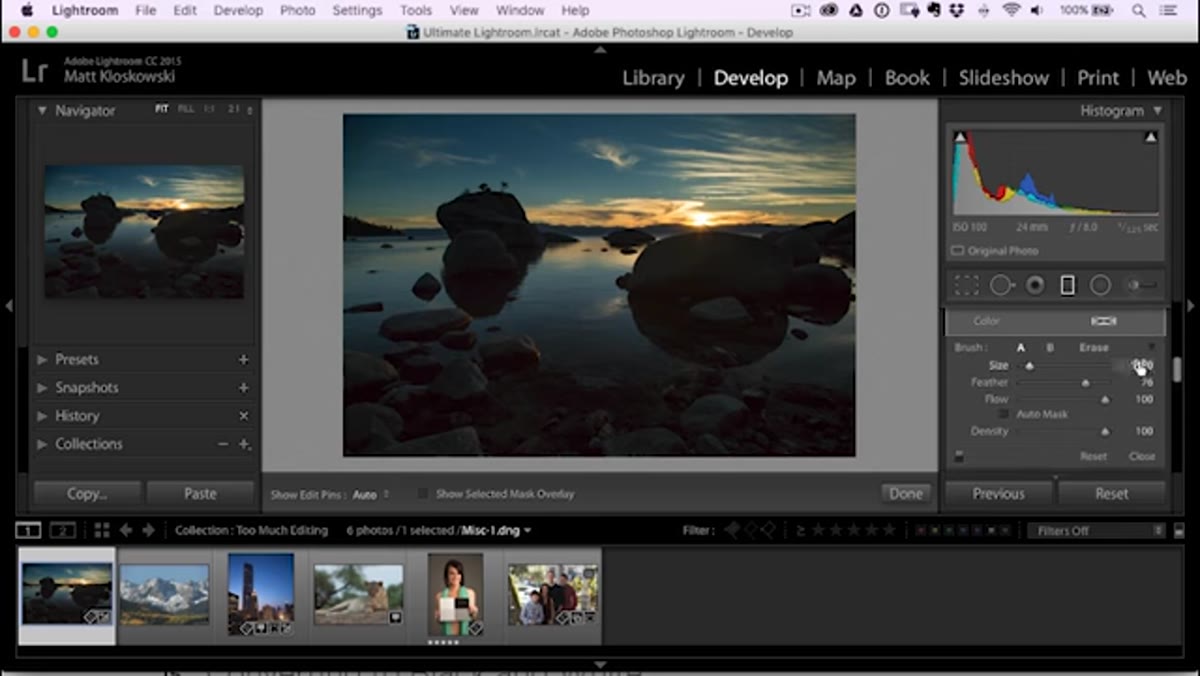Expand the History panel
Viewport: 1200px width, 676px height.
(x=43, y=416)
